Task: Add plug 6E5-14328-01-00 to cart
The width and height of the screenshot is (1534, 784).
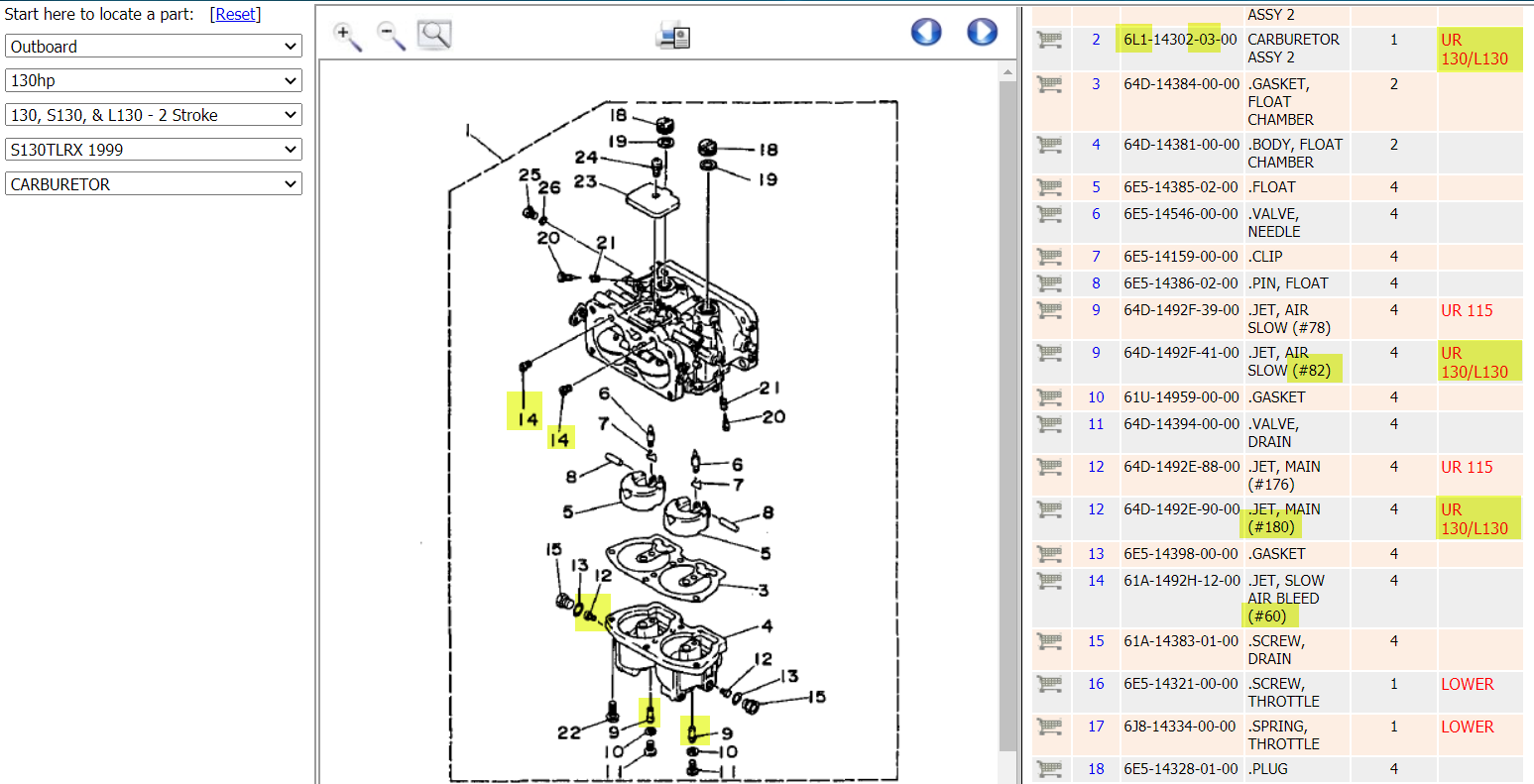Action: (x=1049, y=768)
